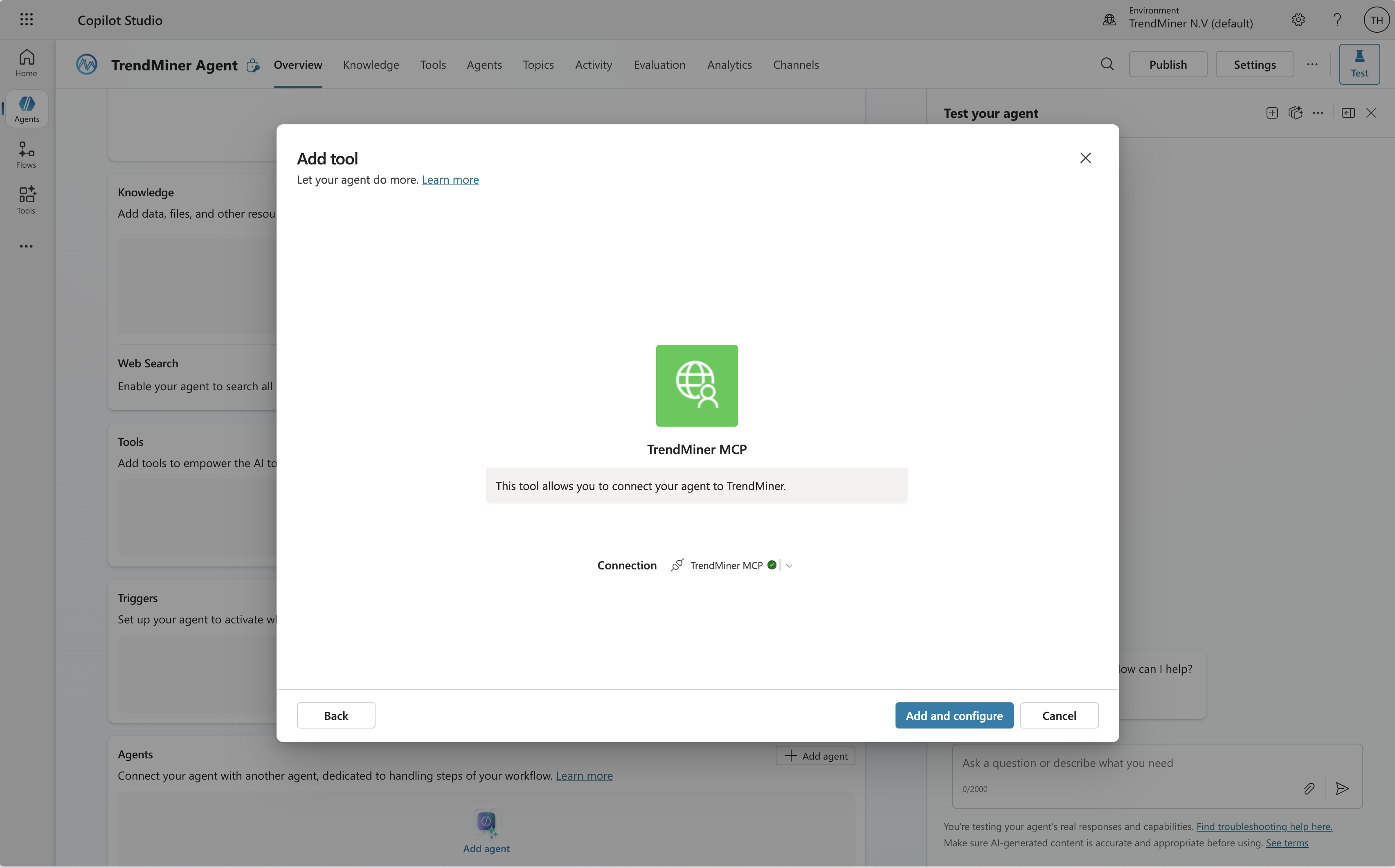Open Find troubleshooting help here link
Viewport: 1395px width, 868px height.
point(1264,826)
